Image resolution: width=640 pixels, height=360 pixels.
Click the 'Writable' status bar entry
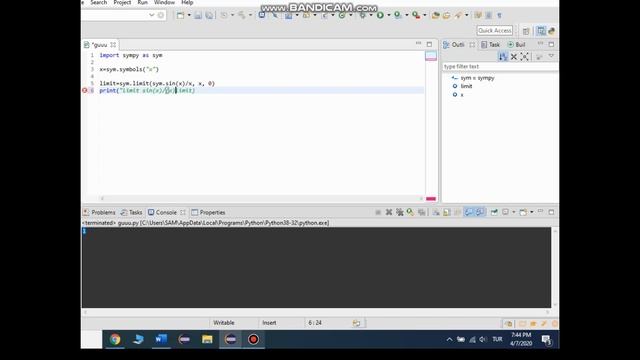coord(224,323)
